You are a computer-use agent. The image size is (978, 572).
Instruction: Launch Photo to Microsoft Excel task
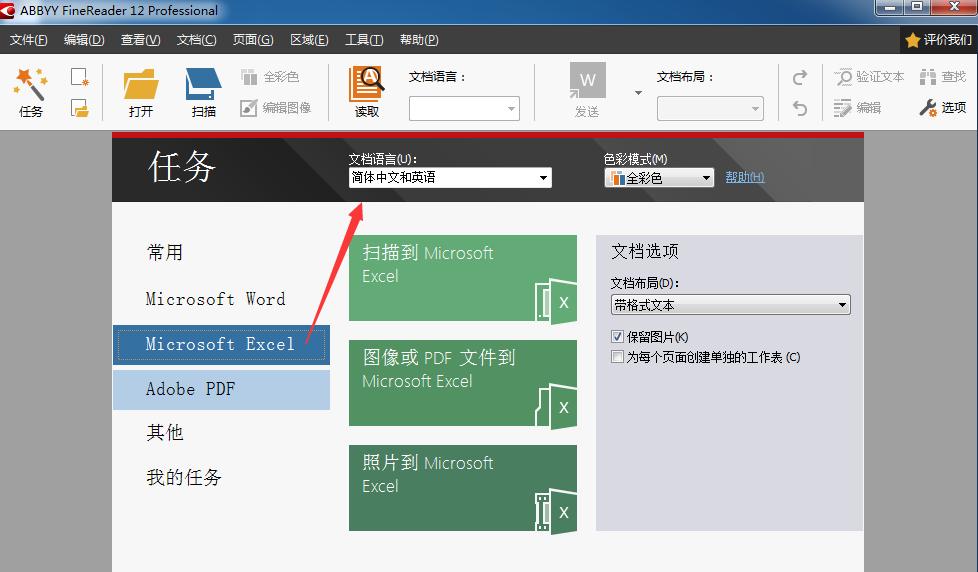pos(463,488)
